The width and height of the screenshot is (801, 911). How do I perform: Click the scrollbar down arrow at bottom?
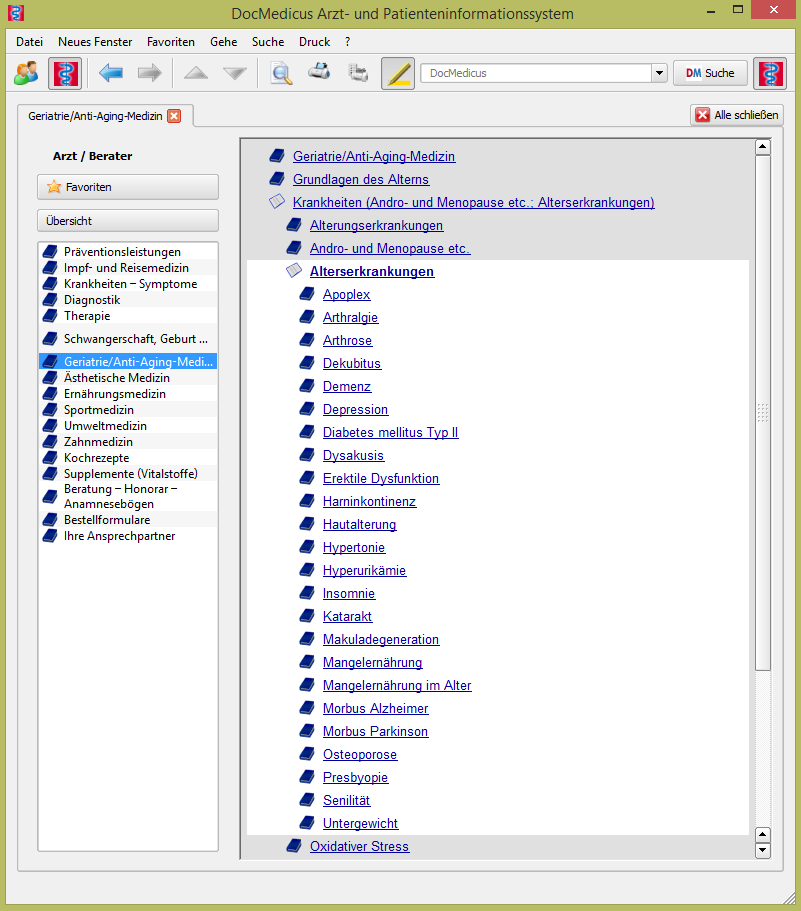pyautogui.click(x=763, y=851)
